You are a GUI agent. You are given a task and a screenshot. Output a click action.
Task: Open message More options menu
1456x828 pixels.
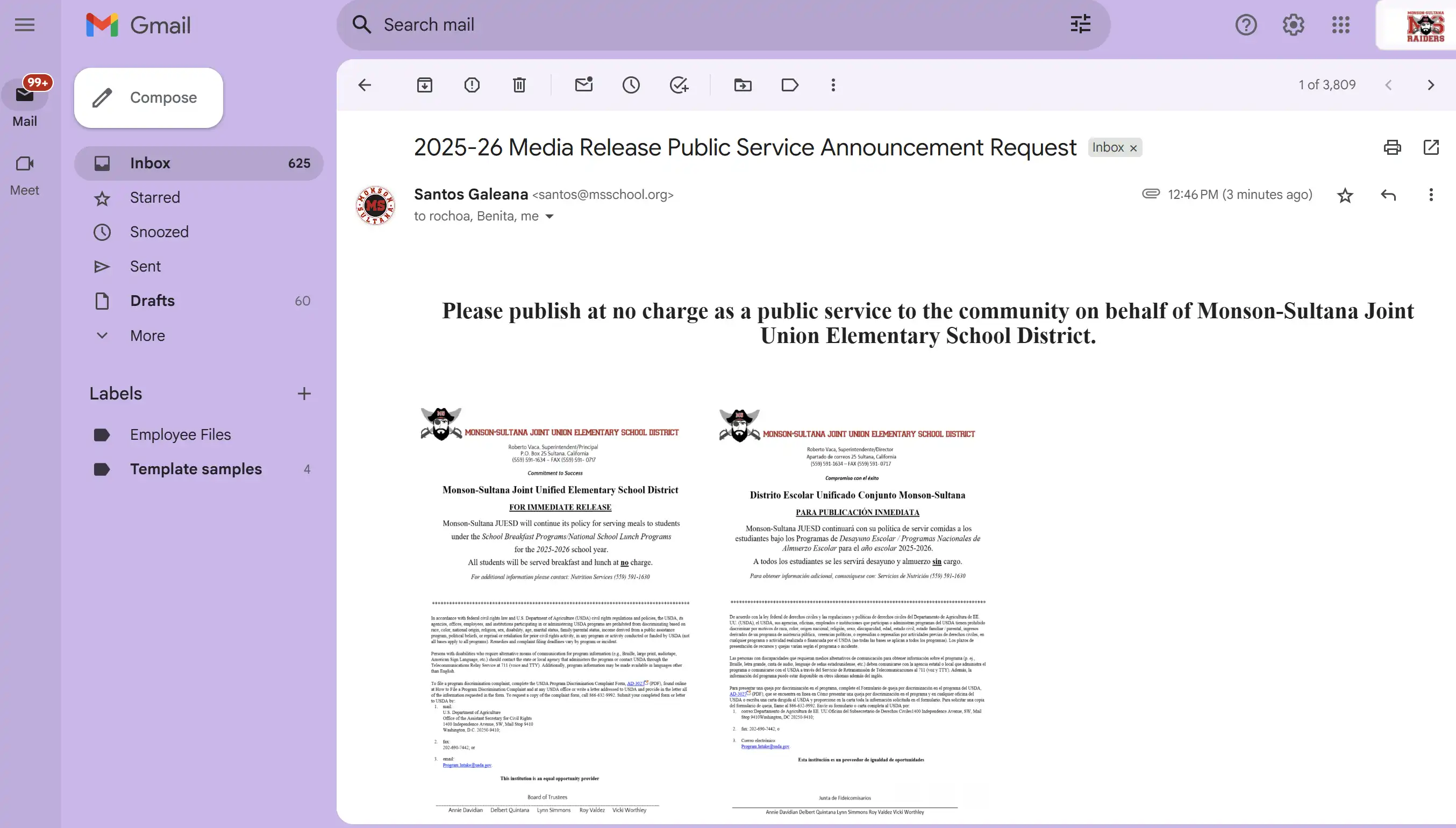[x=1431, y=195]
